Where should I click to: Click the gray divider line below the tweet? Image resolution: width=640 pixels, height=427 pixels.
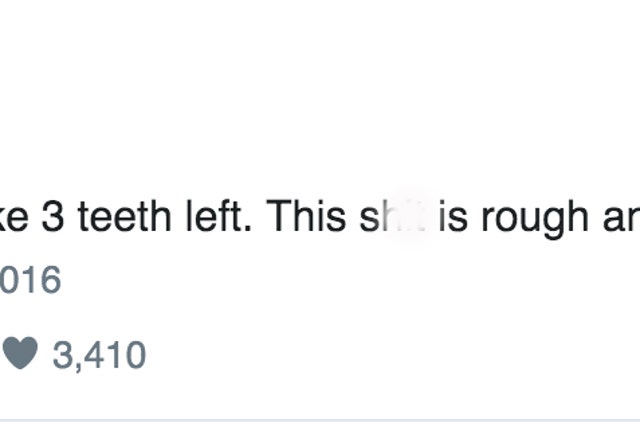coord(320,420)
